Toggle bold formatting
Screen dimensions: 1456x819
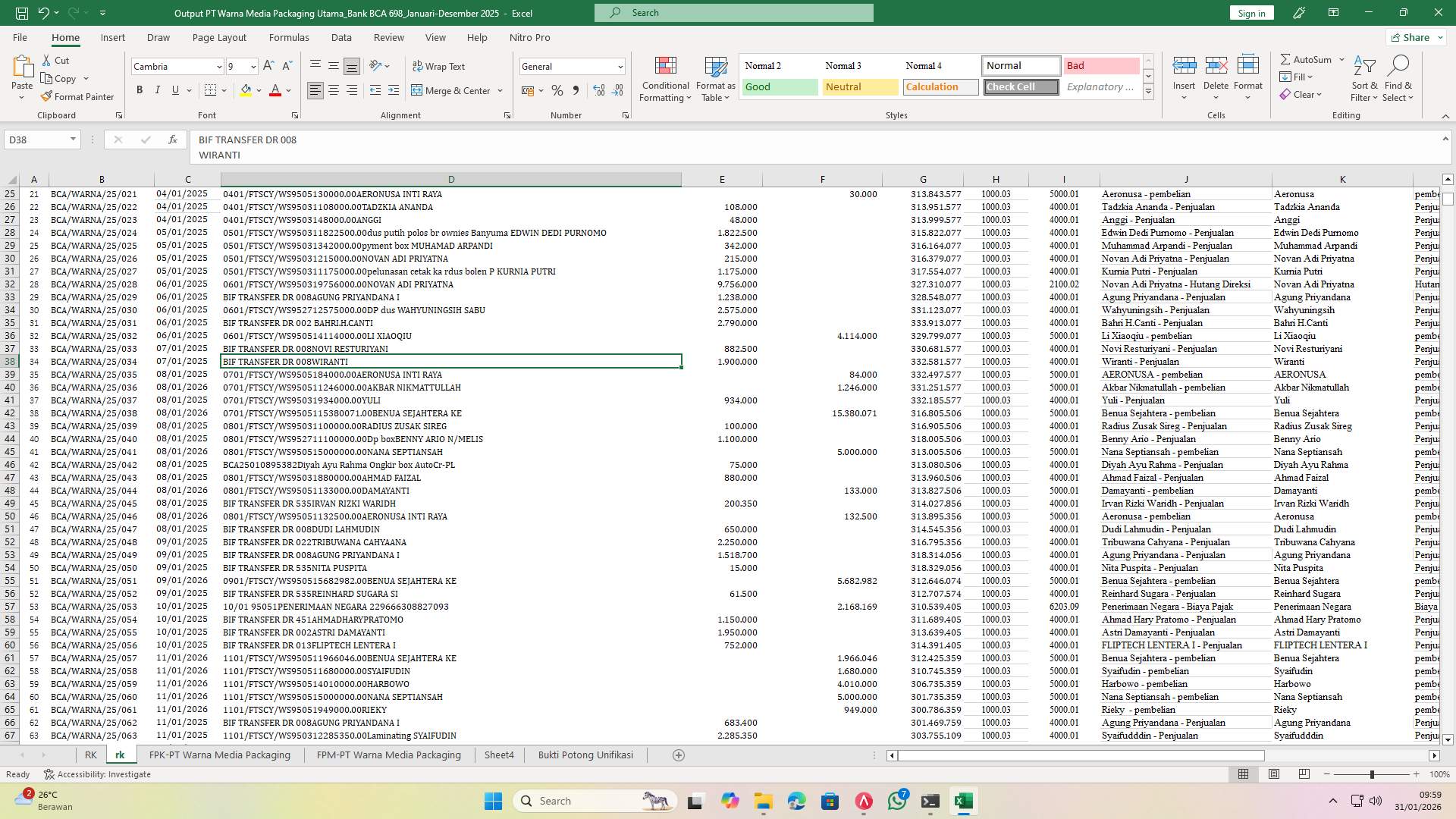point(140,89)
